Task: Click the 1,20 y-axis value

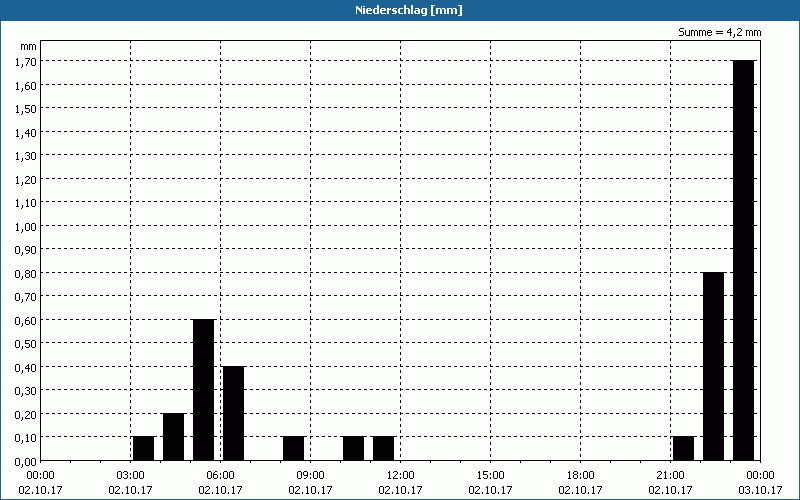Action: pyautogui.click(x=26, y=179)
